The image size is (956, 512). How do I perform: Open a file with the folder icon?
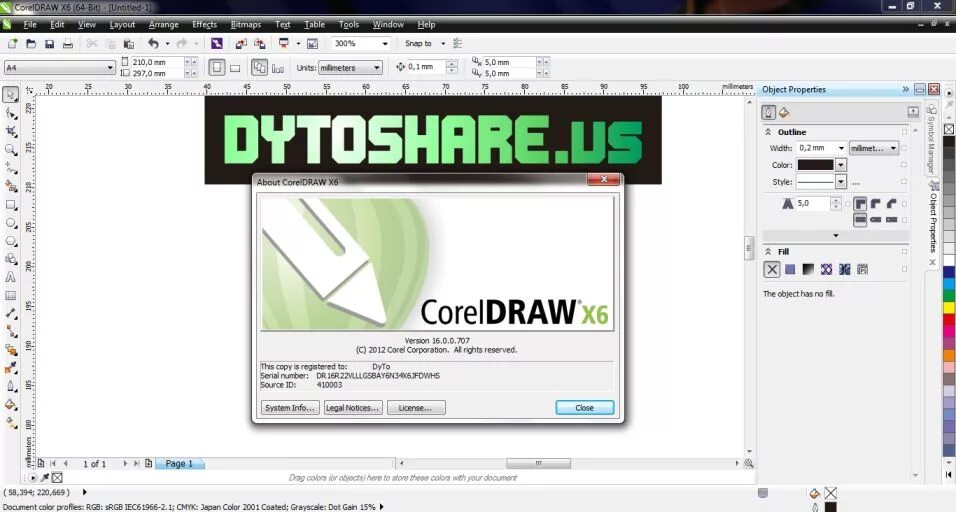(x=30, y=43)
